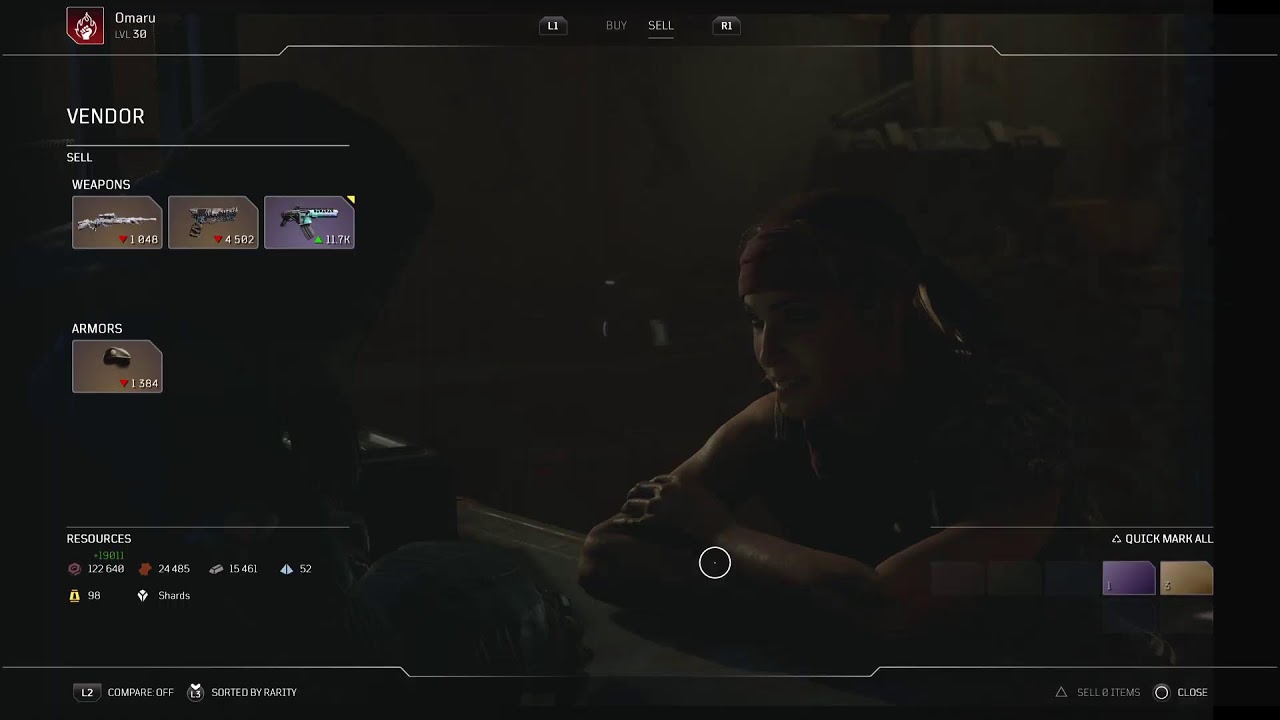Switch to the BUY tab

[616, 26]
